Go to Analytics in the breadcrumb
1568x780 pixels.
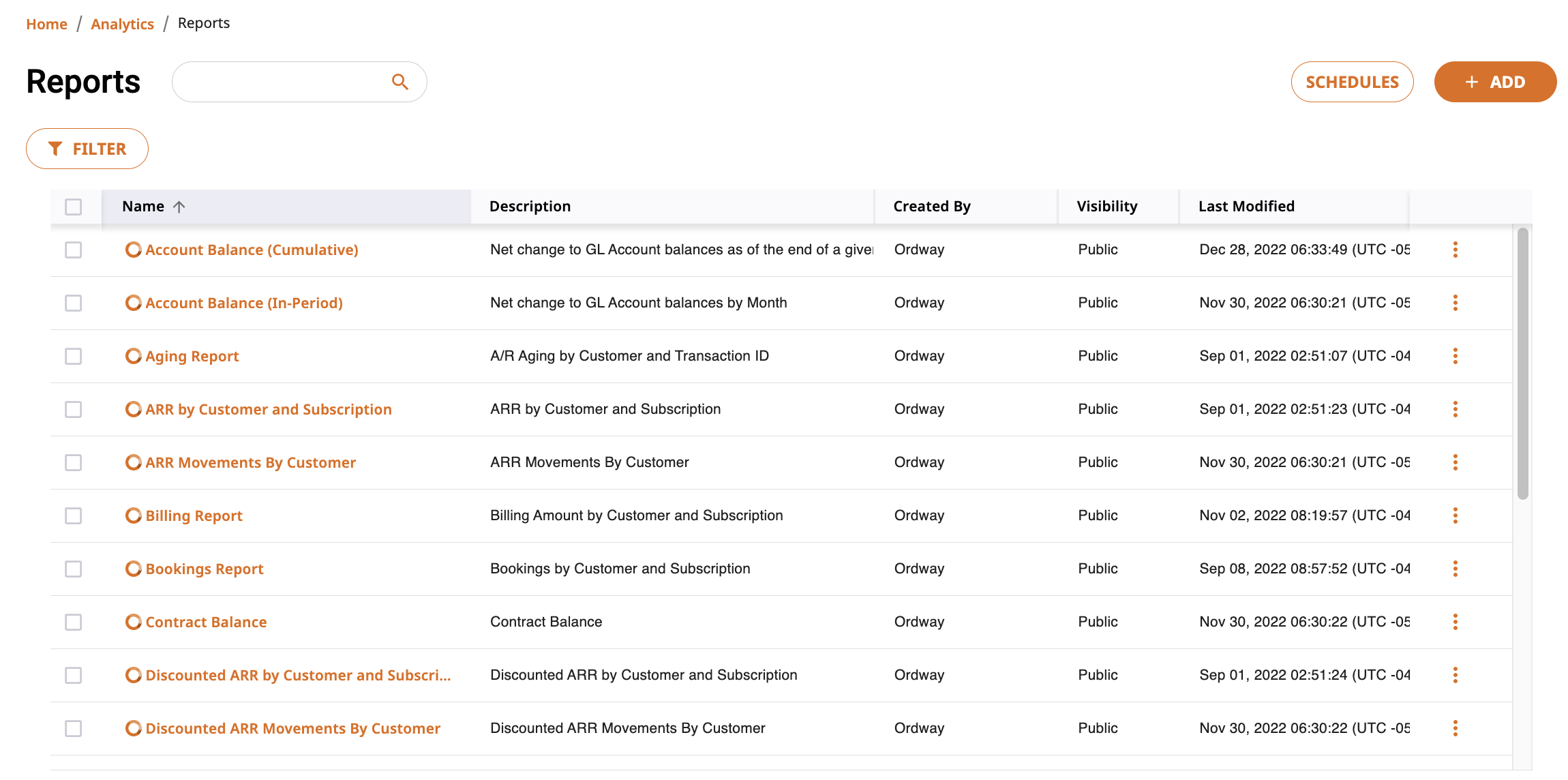tap(122, 24)
